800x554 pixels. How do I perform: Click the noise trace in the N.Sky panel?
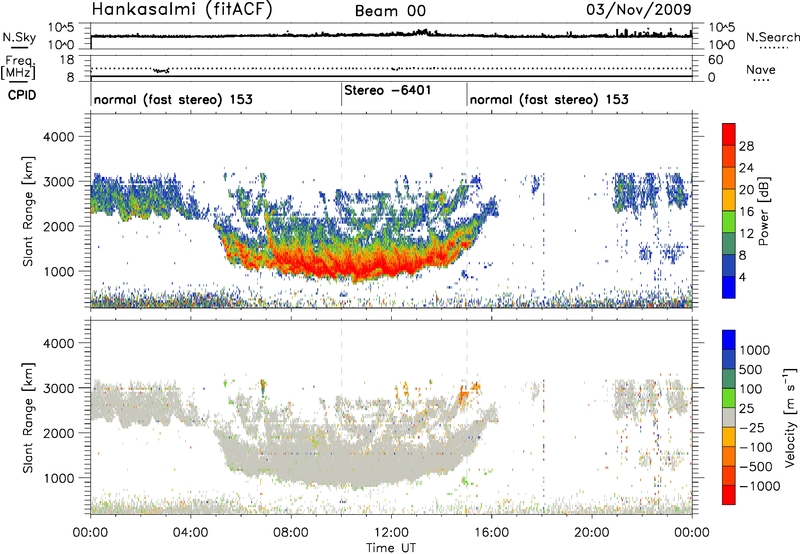(x=391, y=35)
